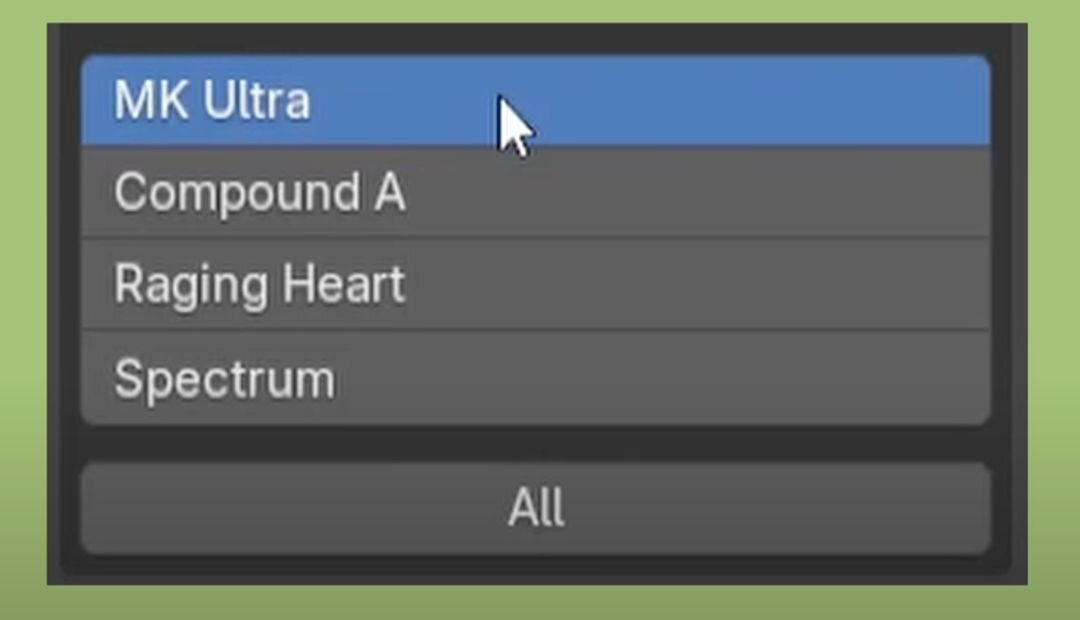
Task: Switch selection to Raging Heart
Action: tap(535, 284)
